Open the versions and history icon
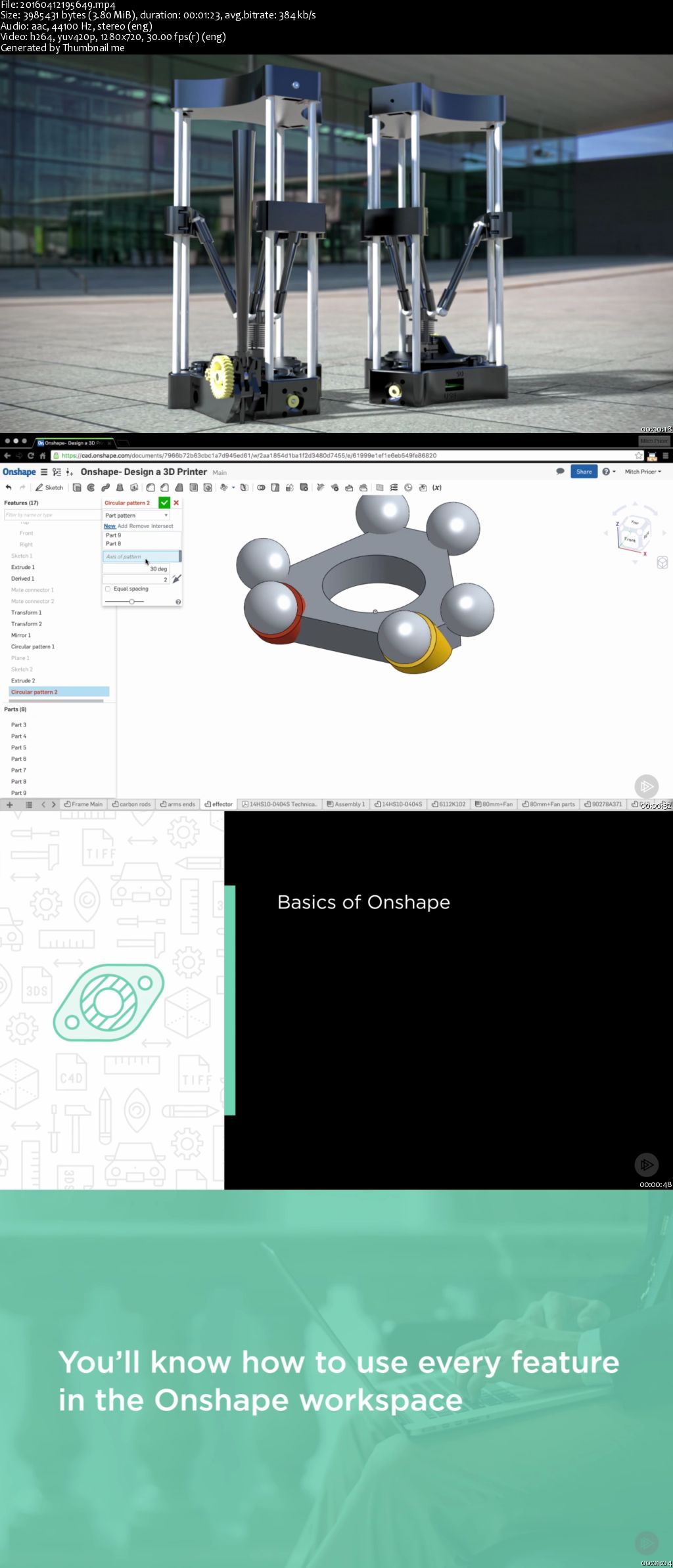This screenshot has width=673, height=1568. pyautogui.click(x=57, y=472)
